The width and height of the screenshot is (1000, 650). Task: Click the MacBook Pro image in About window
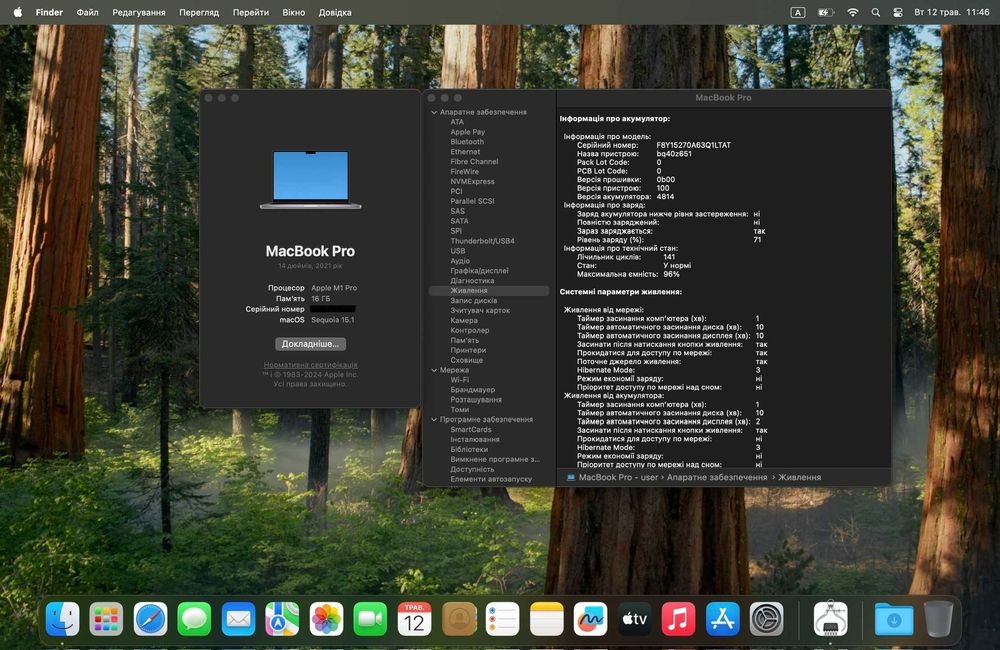coord(311,180)
